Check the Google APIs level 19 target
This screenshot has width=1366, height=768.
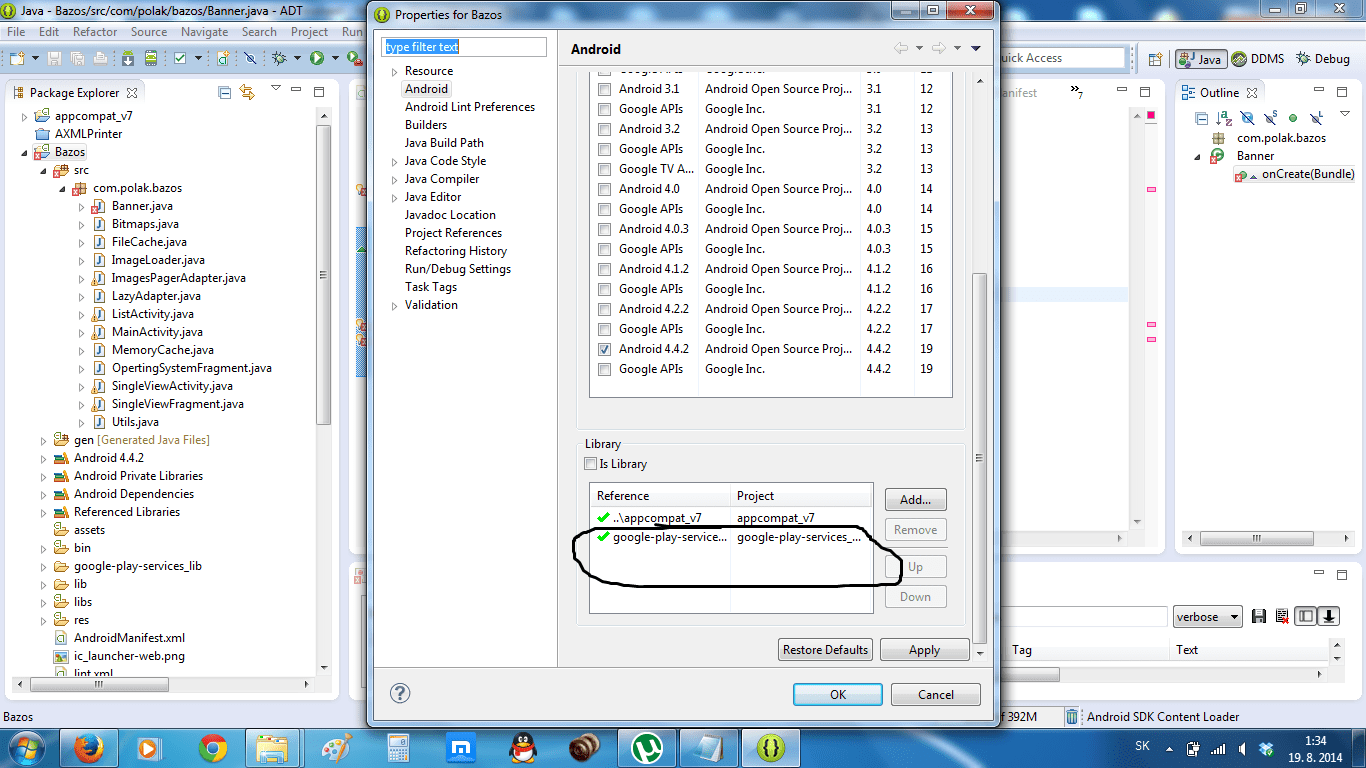tap(604, 368)
